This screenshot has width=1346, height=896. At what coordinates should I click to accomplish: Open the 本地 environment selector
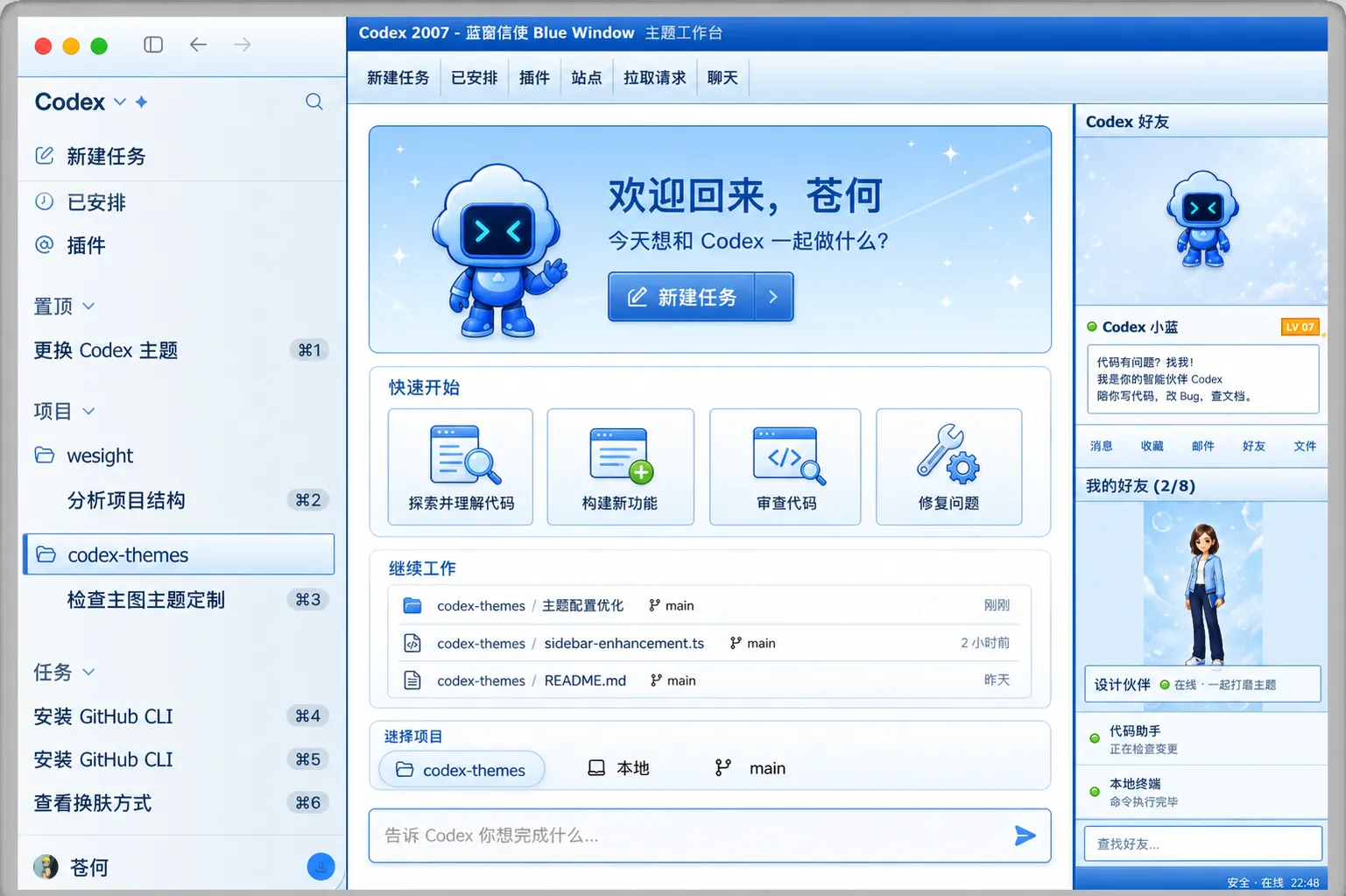[618, 768]
